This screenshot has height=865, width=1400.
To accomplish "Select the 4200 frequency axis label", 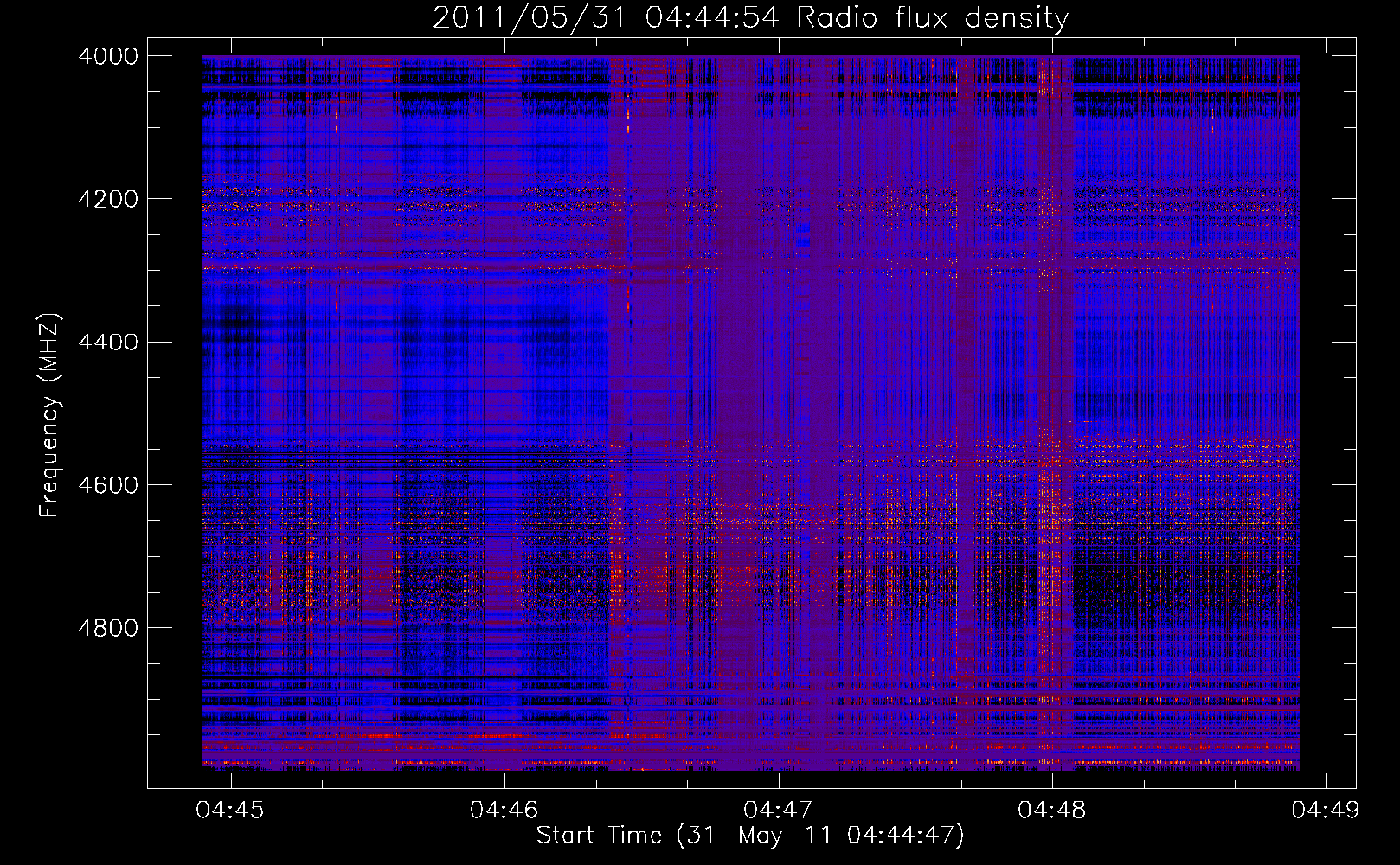I will pyautogui.click(x=108, y=199).
